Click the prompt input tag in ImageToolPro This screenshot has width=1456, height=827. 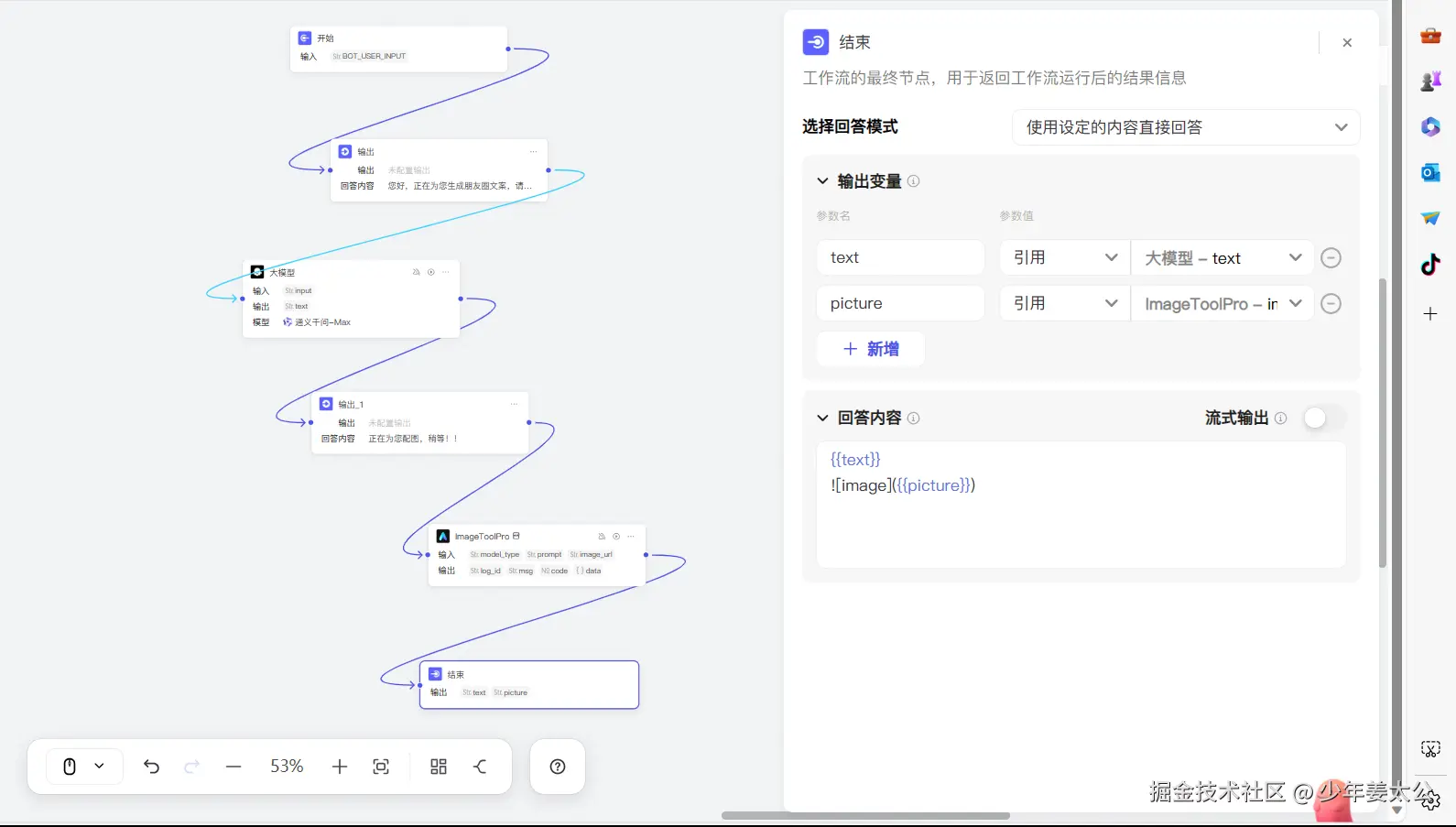(x=545, y=555)
